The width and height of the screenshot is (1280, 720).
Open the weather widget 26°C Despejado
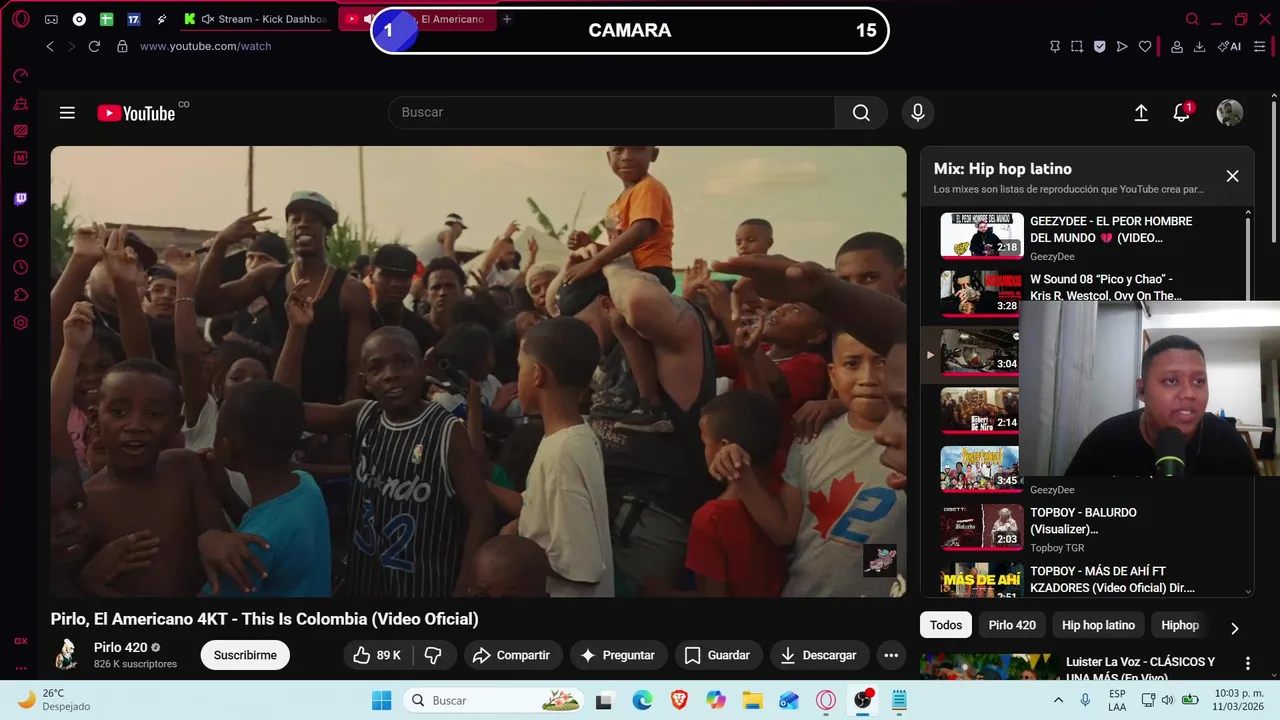(55, 700)
